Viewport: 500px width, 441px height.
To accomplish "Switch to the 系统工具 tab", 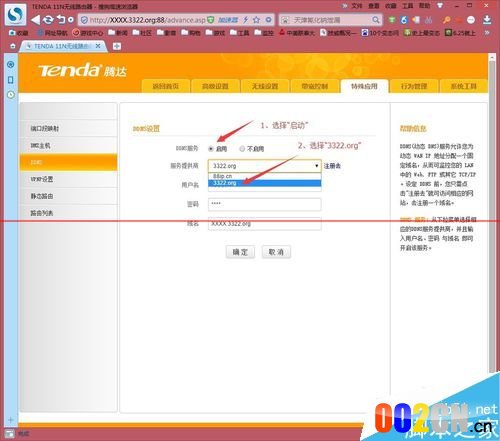I will click(464, 86).
